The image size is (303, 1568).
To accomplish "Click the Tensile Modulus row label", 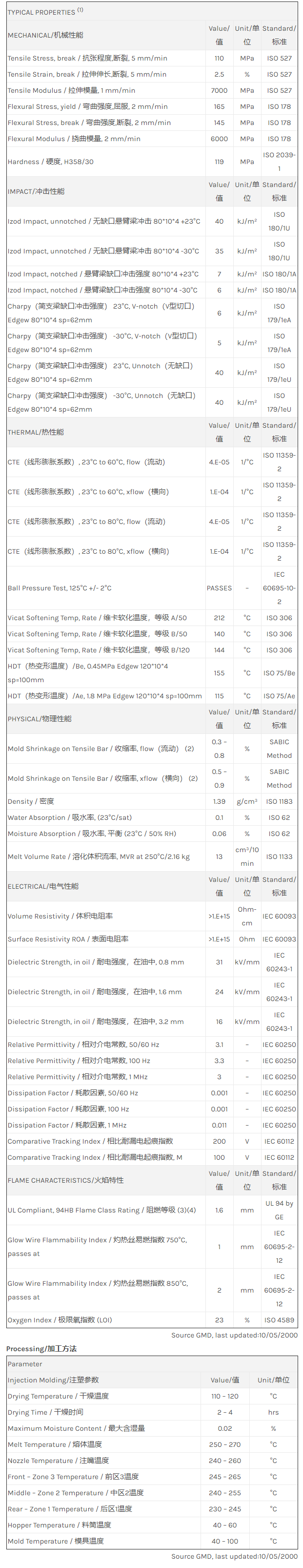I will click(71, 91).
